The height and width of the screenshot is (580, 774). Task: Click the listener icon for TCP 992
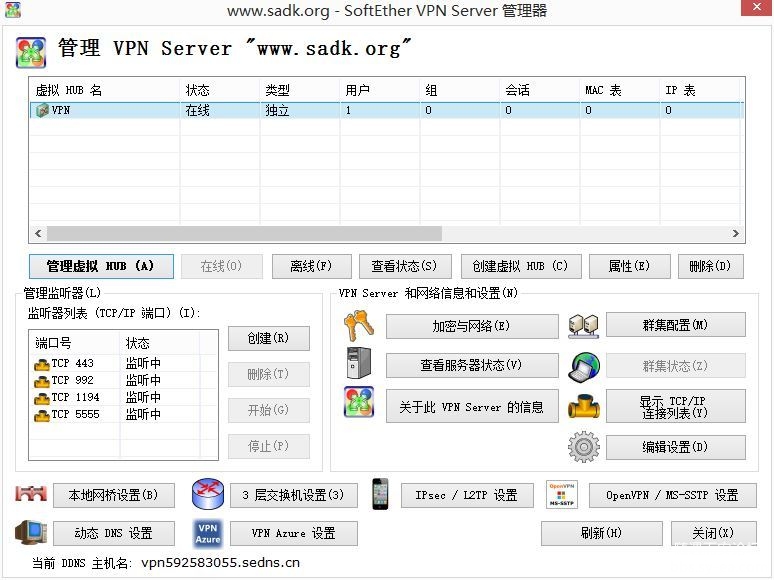pos(42,381)
